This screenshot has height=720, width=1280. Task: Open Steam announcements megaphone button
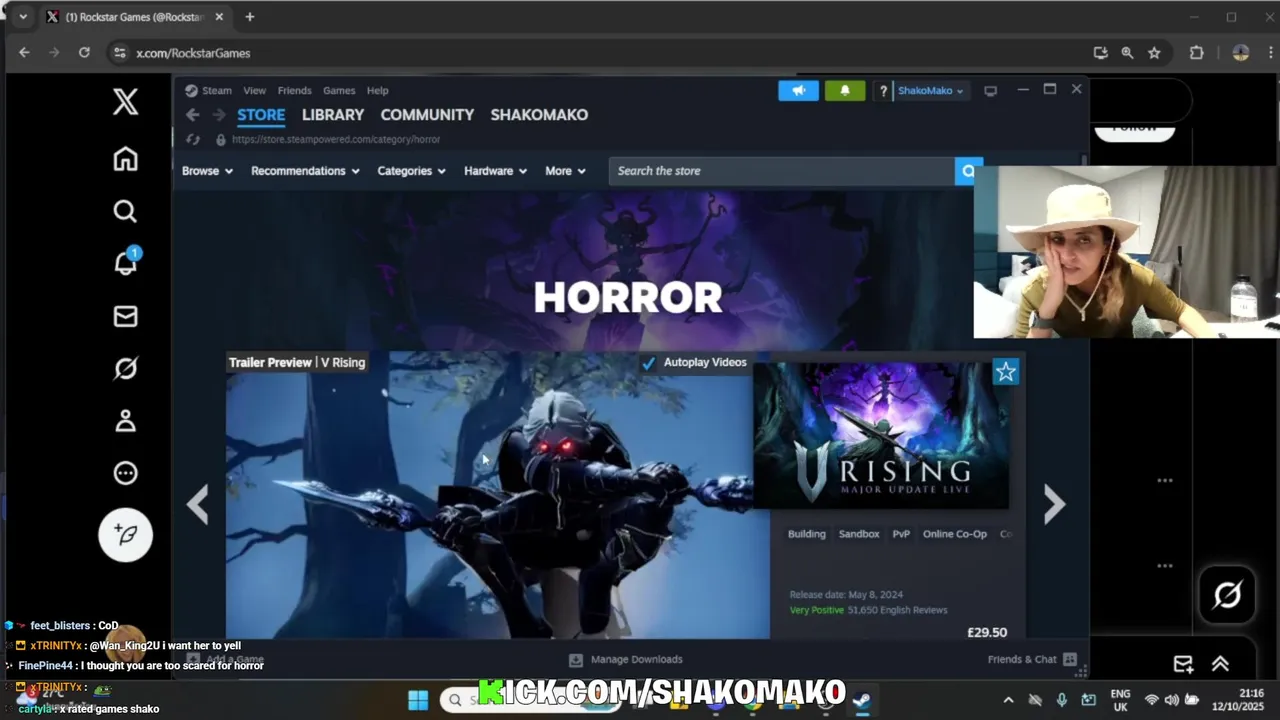(798, 90)
